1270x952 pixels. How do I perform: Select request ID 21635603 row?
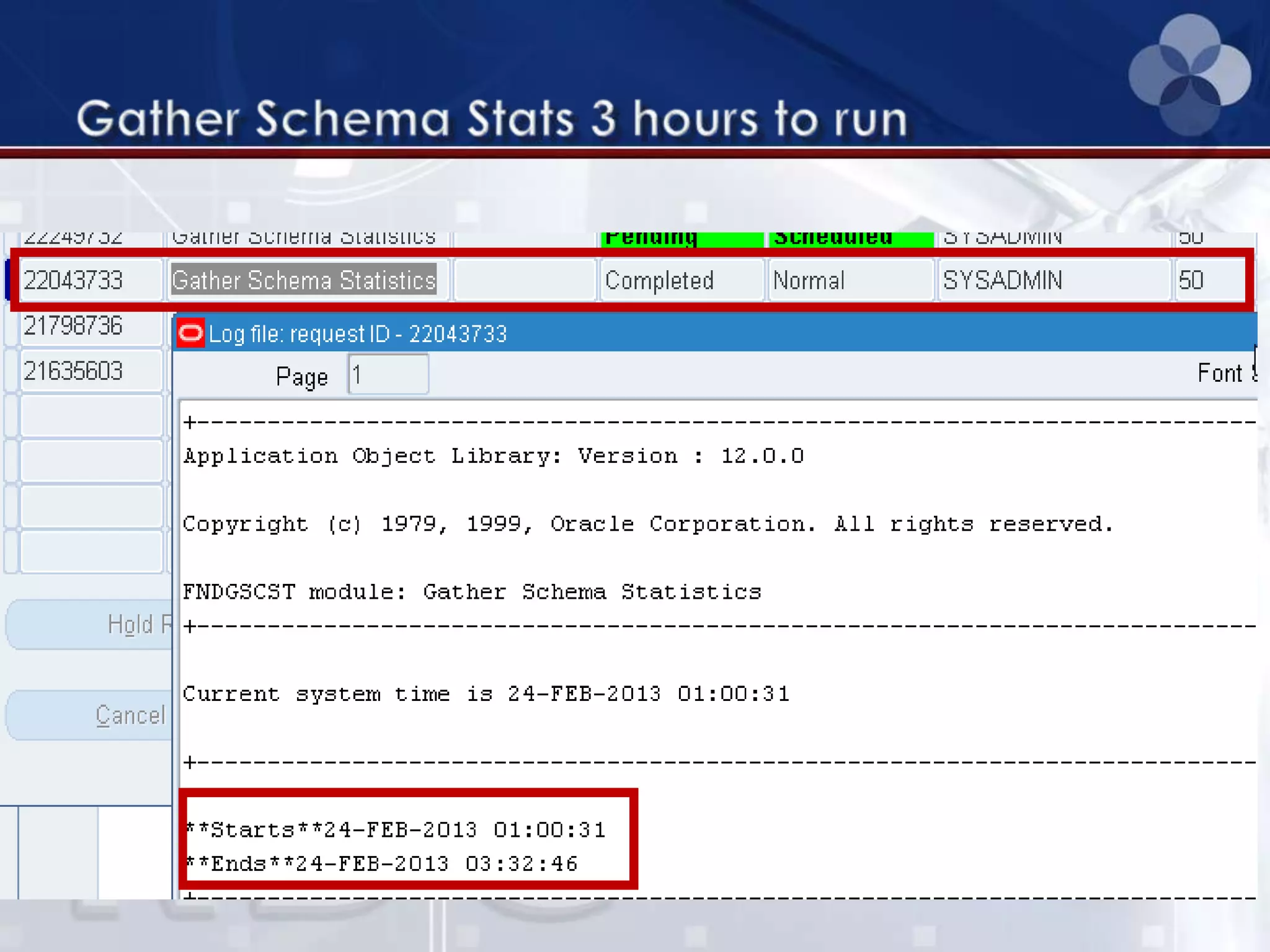coord(91,371)
